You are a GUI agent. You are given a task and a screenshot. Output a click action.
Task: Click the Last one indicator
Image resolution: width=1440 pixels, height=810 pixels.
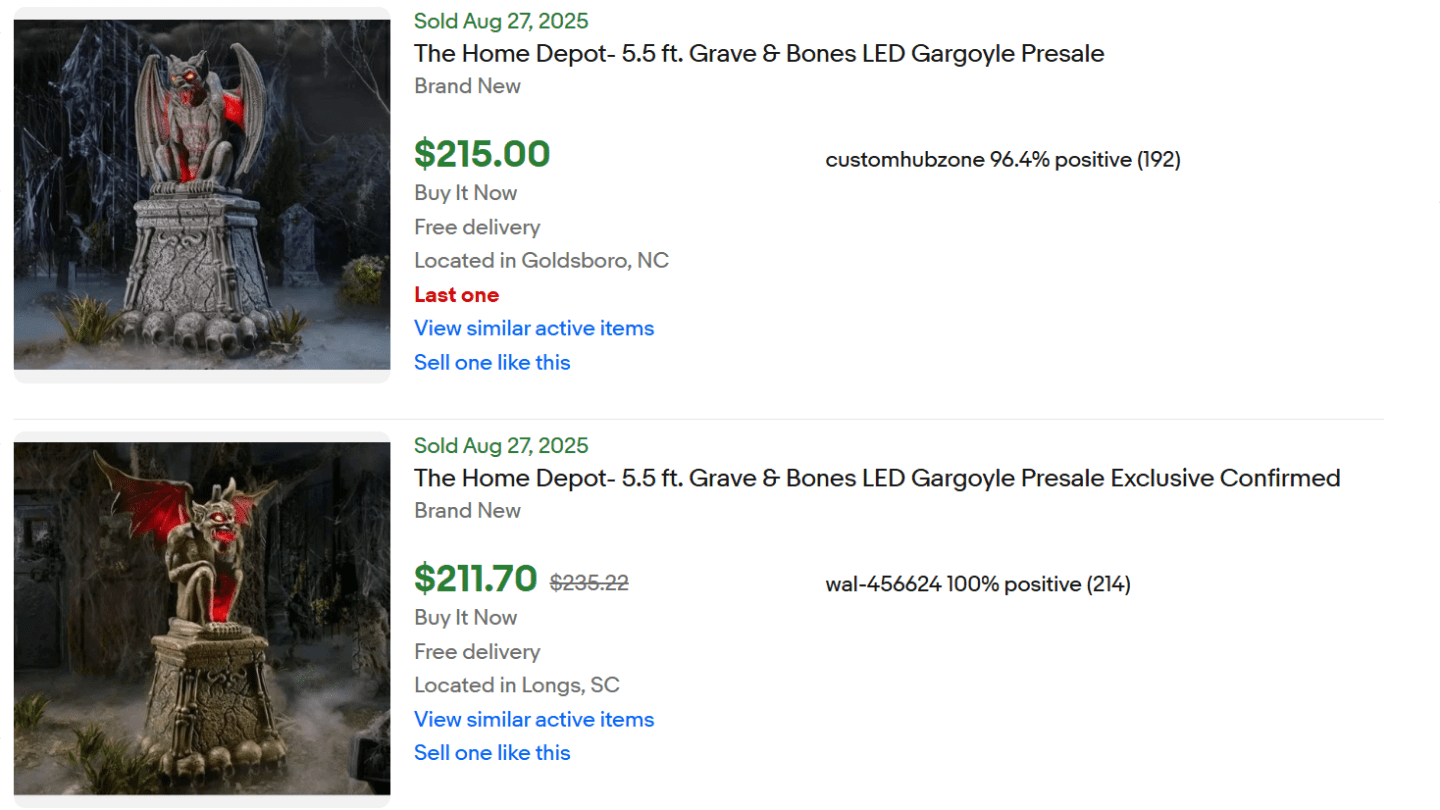456,294
